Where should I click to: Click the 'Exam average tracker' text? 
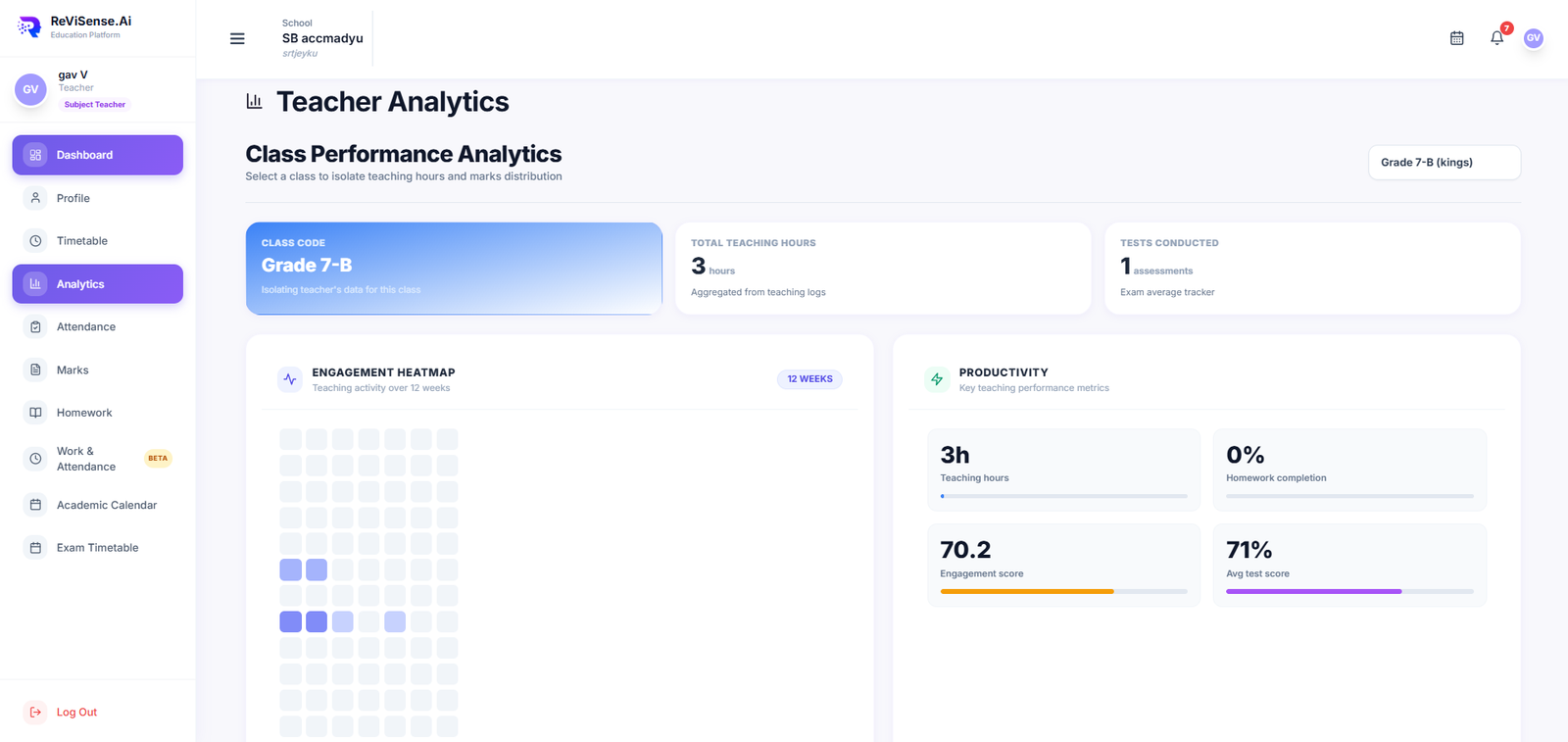1167,292
